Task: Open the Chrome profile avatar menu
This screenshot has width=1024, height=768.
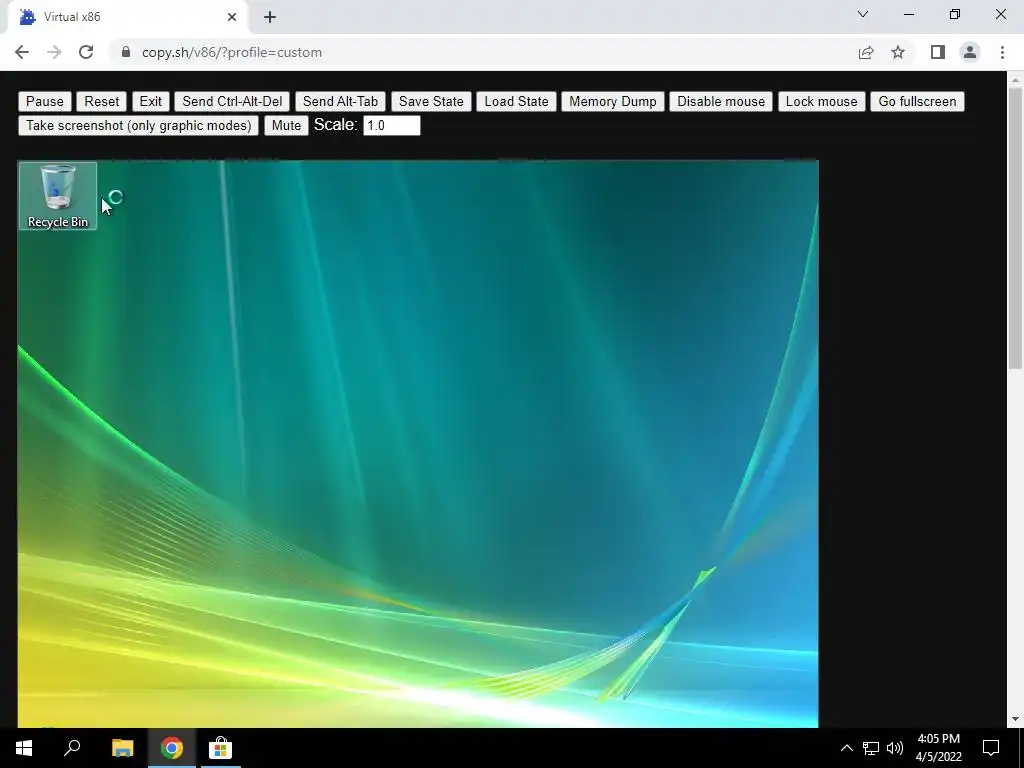Action: click(970, 52)
